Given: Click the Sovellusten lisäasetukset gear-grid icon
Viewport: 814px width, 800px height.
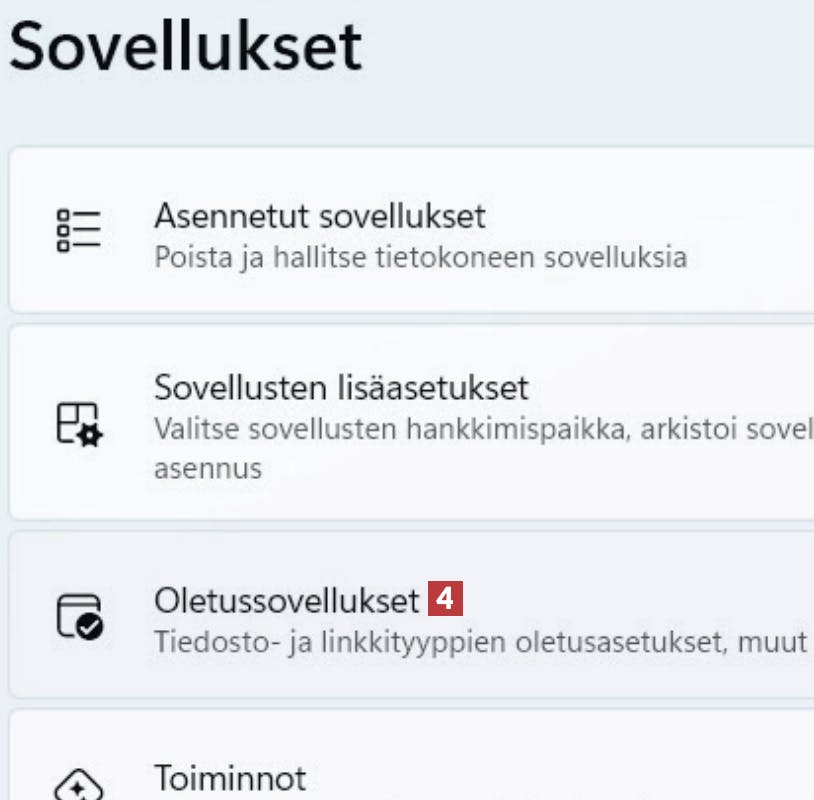Looking at the screenshot, I should (79, 422).
